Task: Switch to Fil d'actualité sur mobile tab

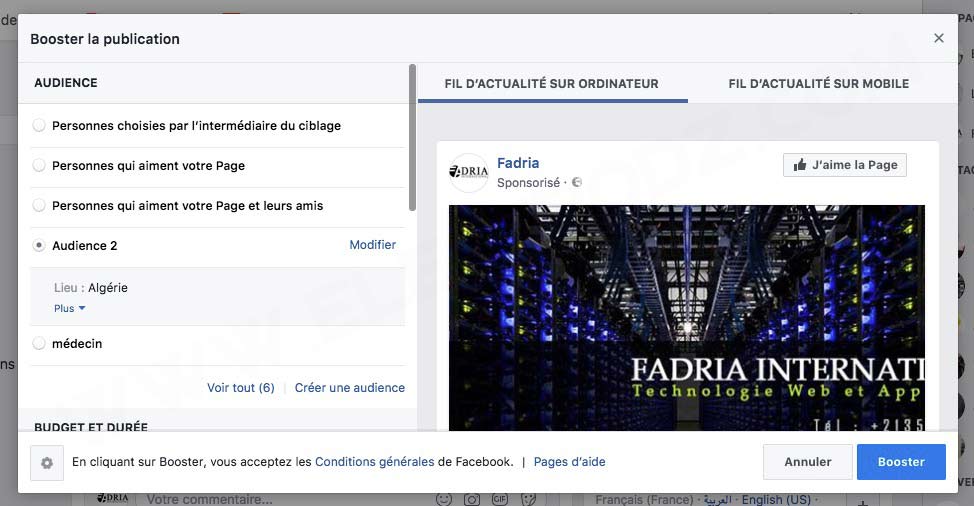Action: (819, 84)
